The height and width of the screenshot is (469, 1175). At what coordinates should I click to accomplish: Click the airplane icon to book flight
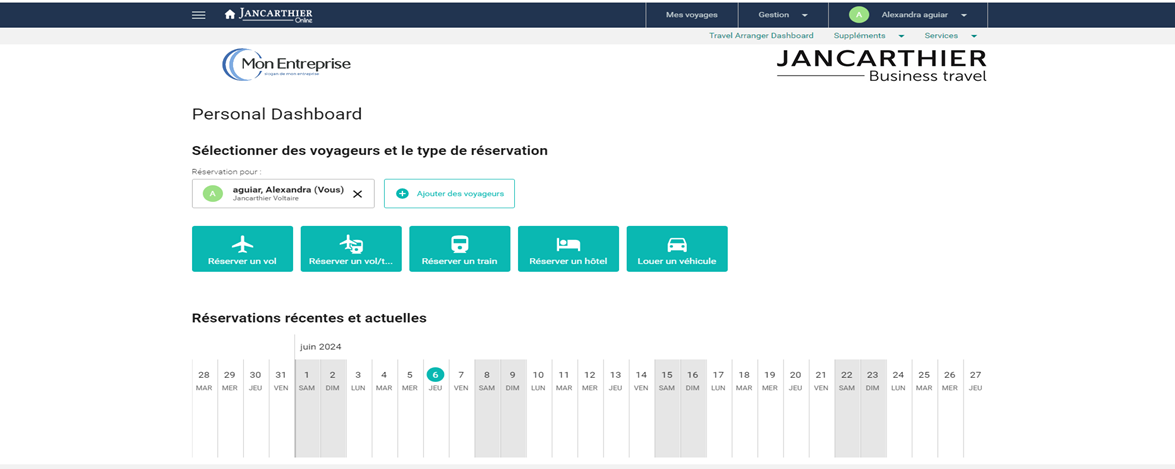[242, 244]
